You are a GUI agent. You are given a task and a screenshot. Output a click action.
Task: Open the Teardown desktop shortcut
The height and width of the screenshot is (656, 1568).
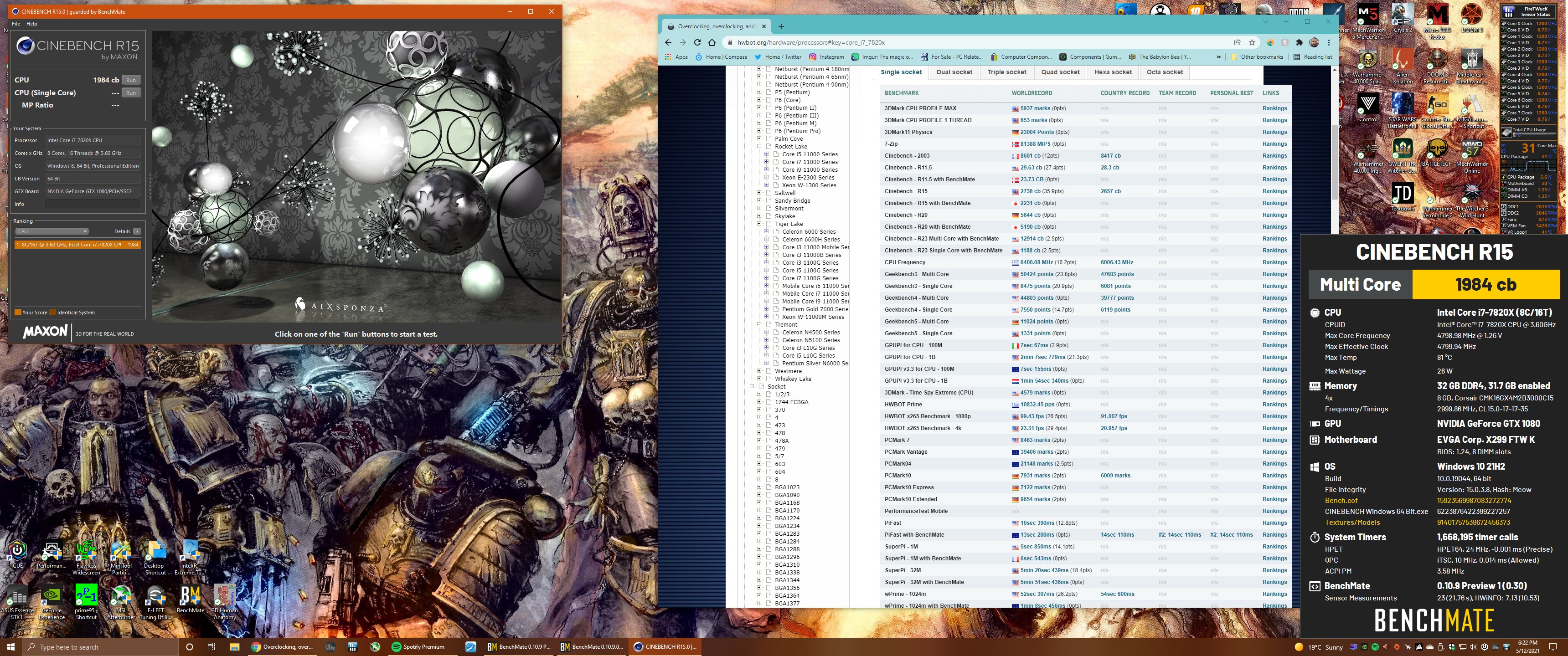(1403, 197)
